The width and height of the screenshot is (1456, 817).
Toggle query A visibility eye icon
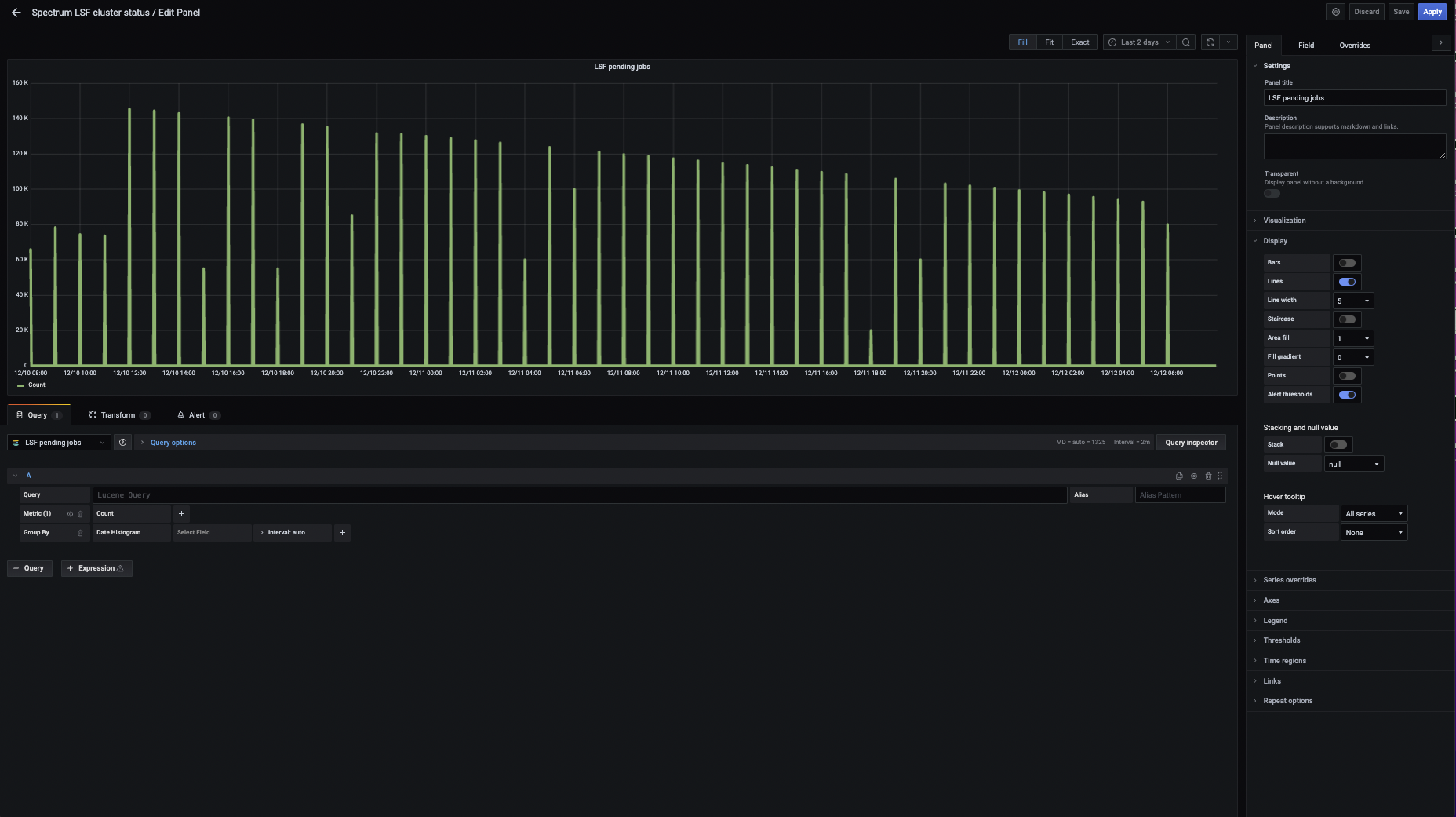tap(1194, 476)
